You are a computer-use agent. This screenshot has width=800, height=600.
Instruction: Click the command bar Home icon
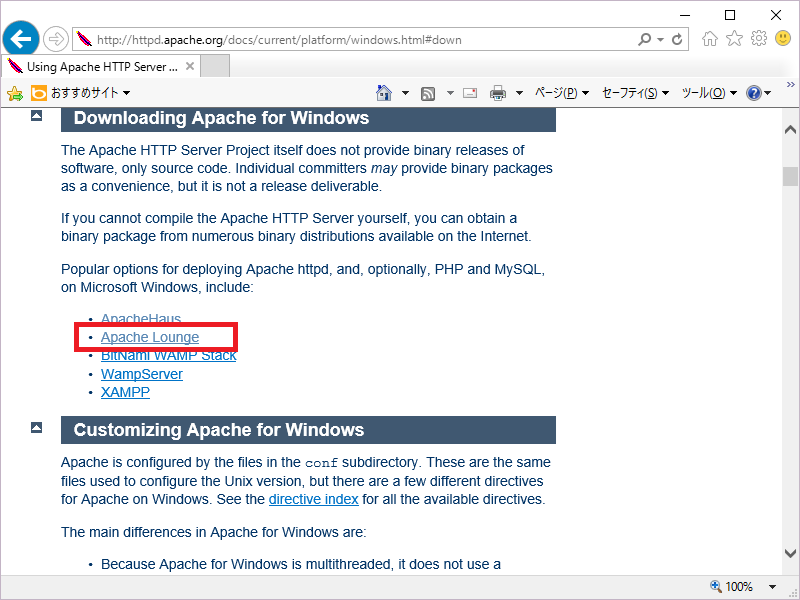384,93
